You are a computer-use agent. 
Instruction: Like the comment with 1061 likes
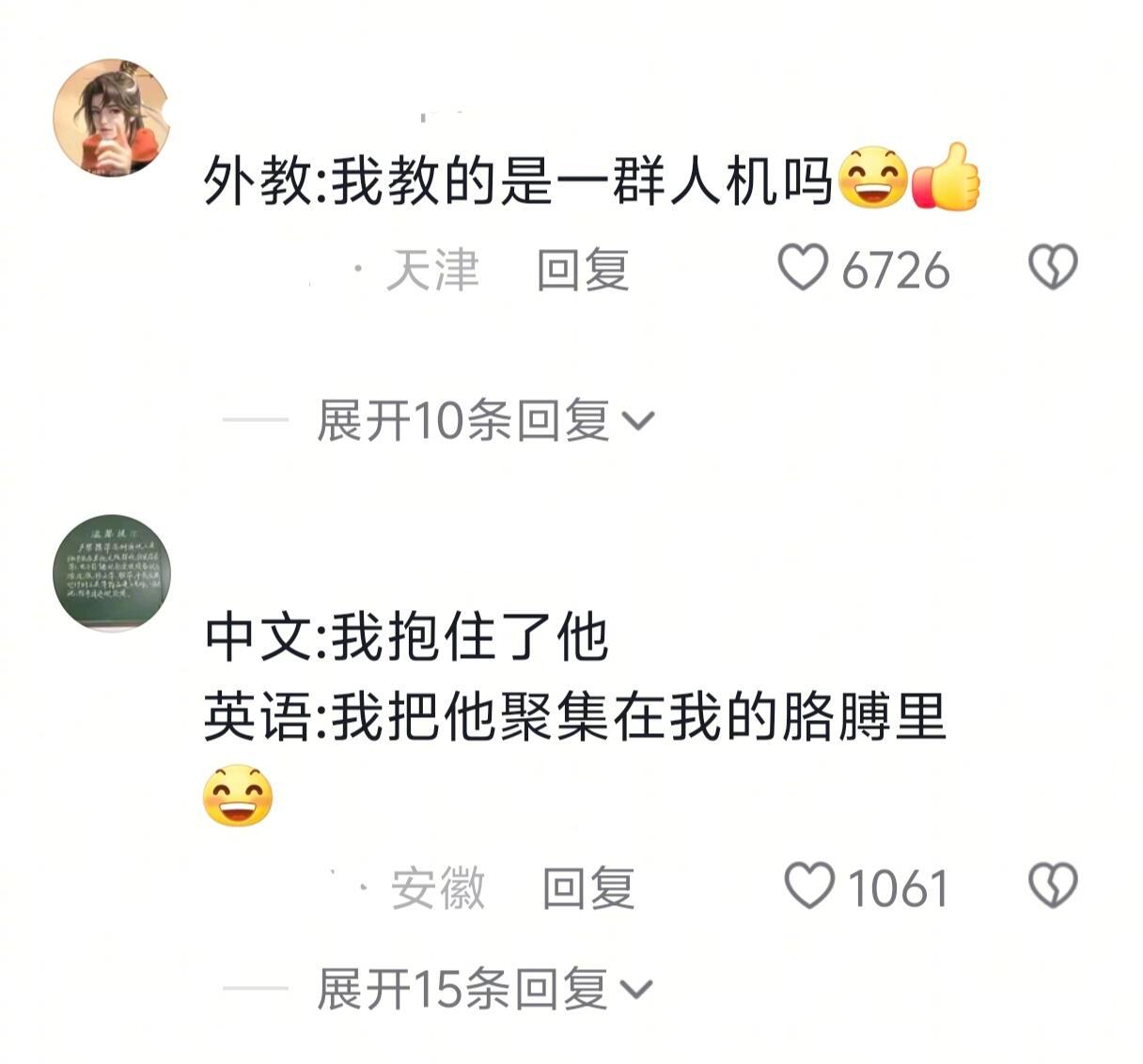click(x=809, y=885)
